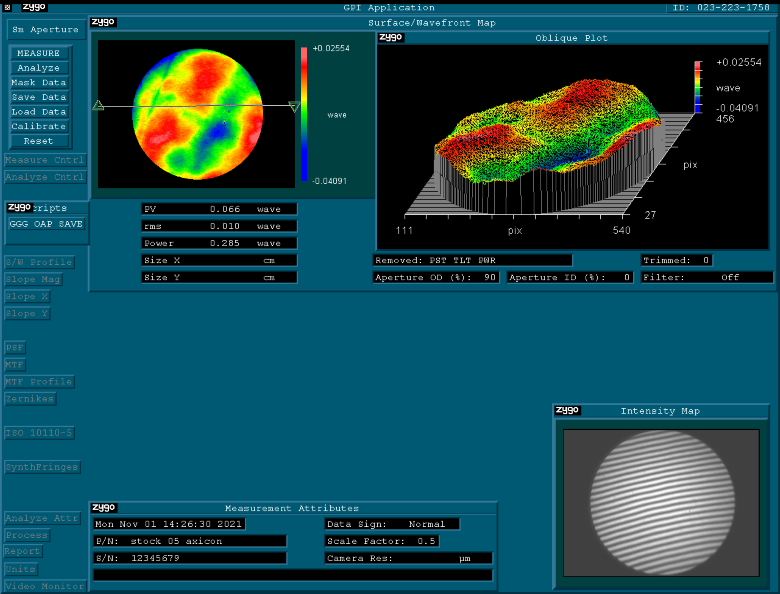Viewport: 780px width, 594px height.
Task: Click the Oblique Plot color scale bar
Action: coord(698,87)
